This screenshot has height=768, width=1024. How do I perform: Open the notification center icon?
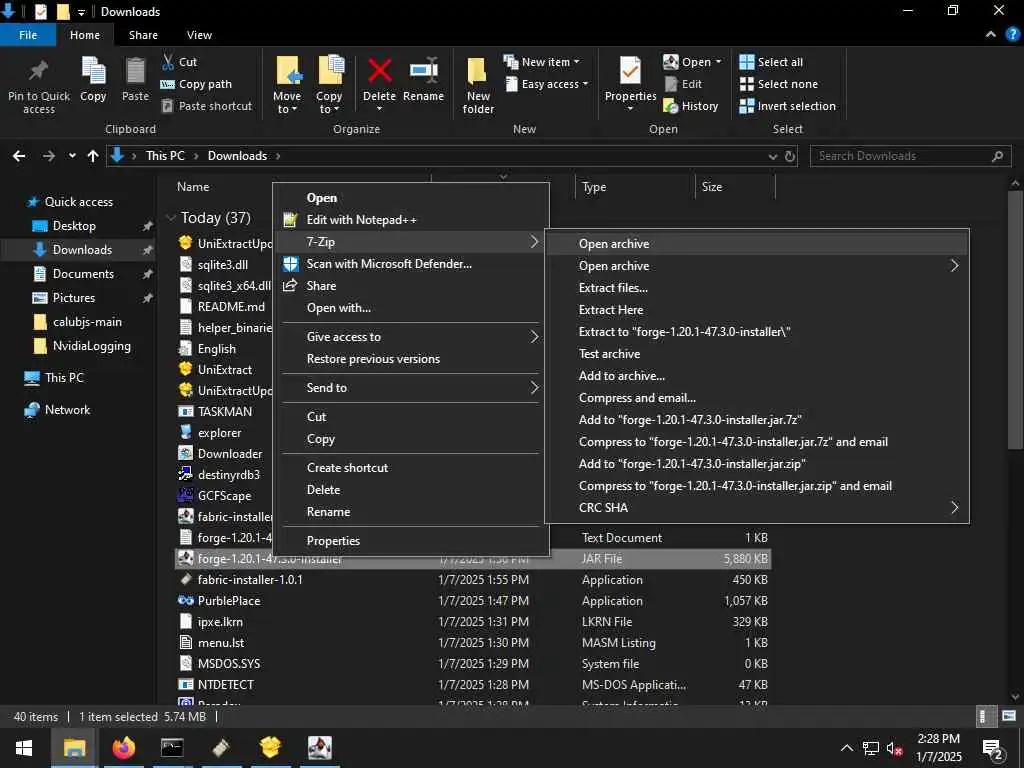[x=993, y=749]
